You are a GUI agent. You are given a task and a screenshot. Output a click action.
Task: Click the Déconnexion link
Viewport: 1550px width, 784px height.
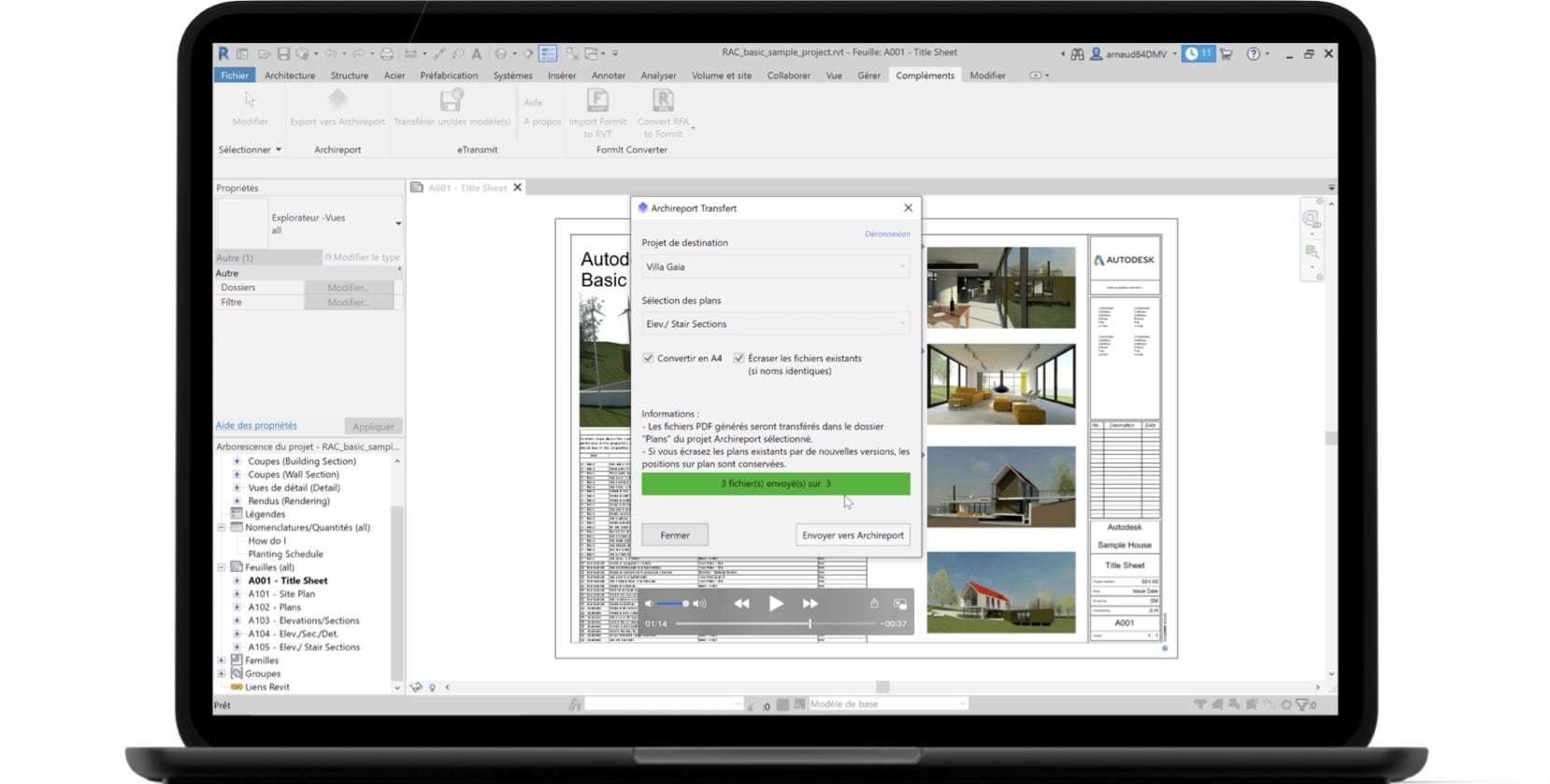click(887, 234)
